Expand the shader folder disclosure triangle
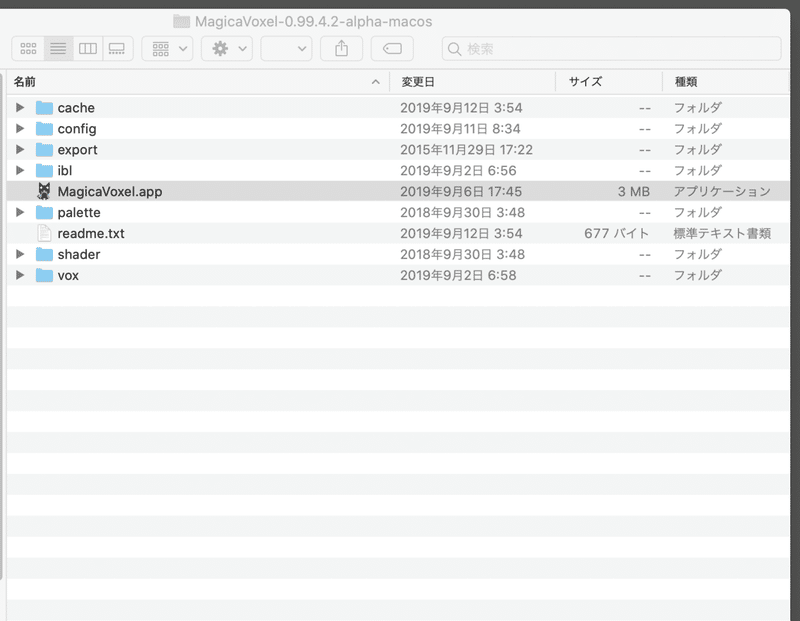The height and width of the screenshot is (621, 800). pyautogui.click(x=20, y=254)
